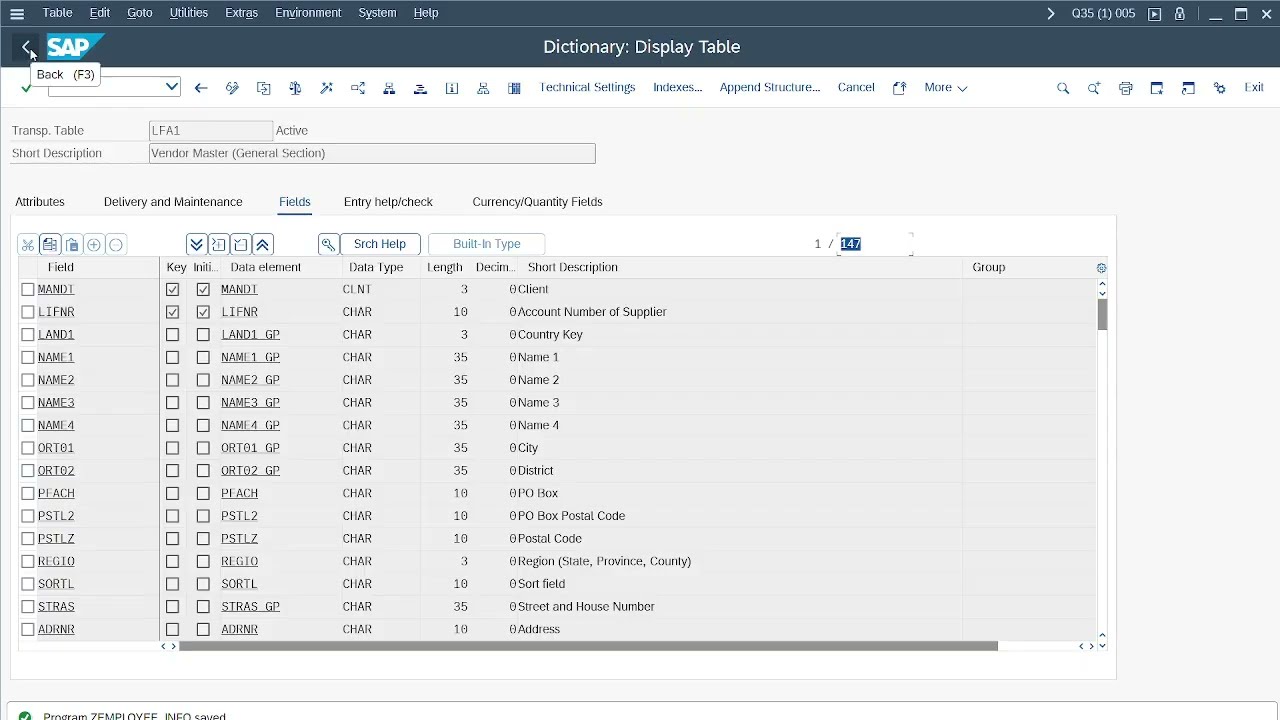Click the vertical scrollbar thumb of the table
This screenshot has width=1280, height=720.
pyautogui.click(x=1102, y=314)
